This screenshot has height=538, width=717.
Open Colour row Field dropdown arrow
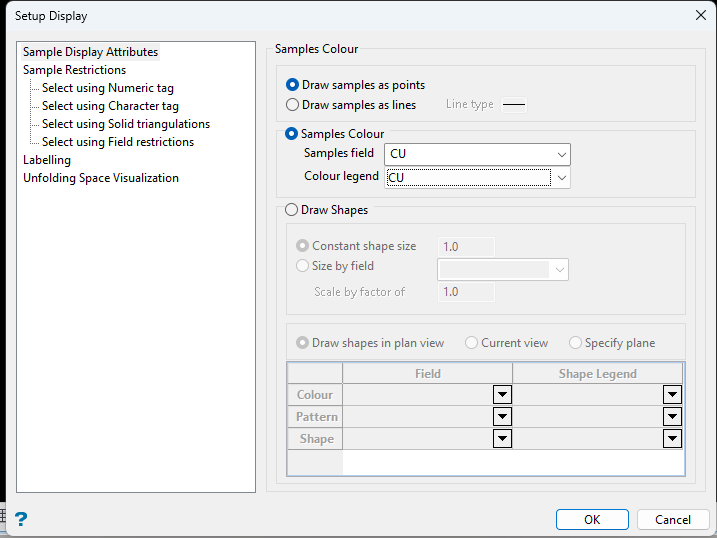(x=502, y=394)
